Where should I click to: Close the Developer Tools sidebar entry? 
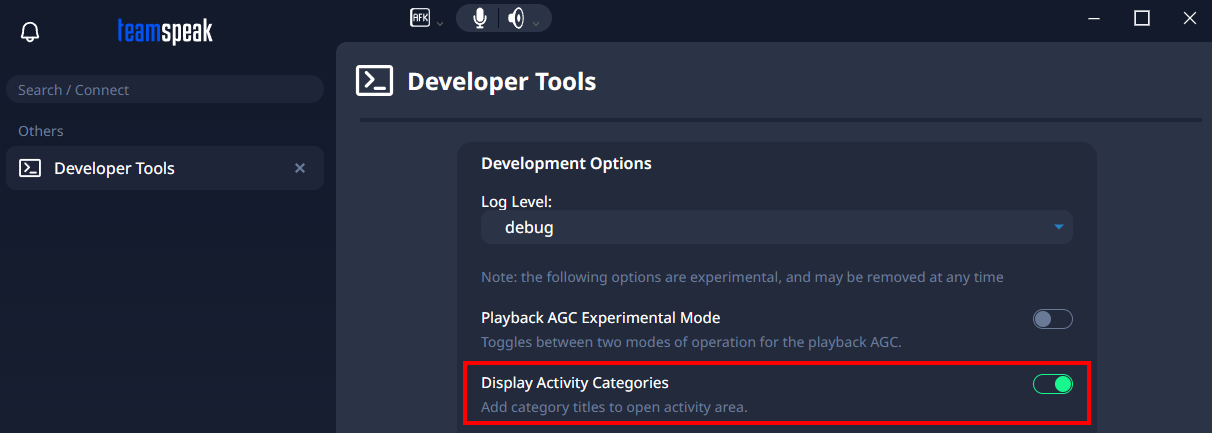pos(300,168)
